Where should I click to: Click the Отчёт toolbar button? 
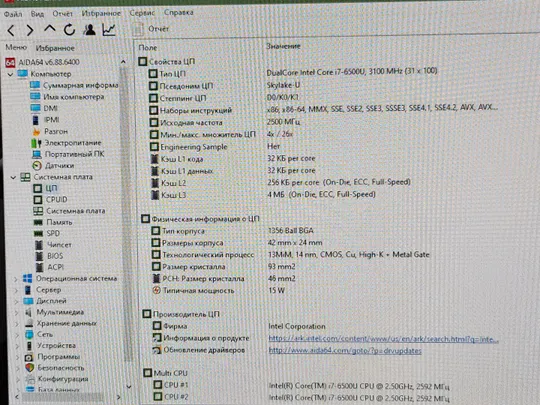151,29
